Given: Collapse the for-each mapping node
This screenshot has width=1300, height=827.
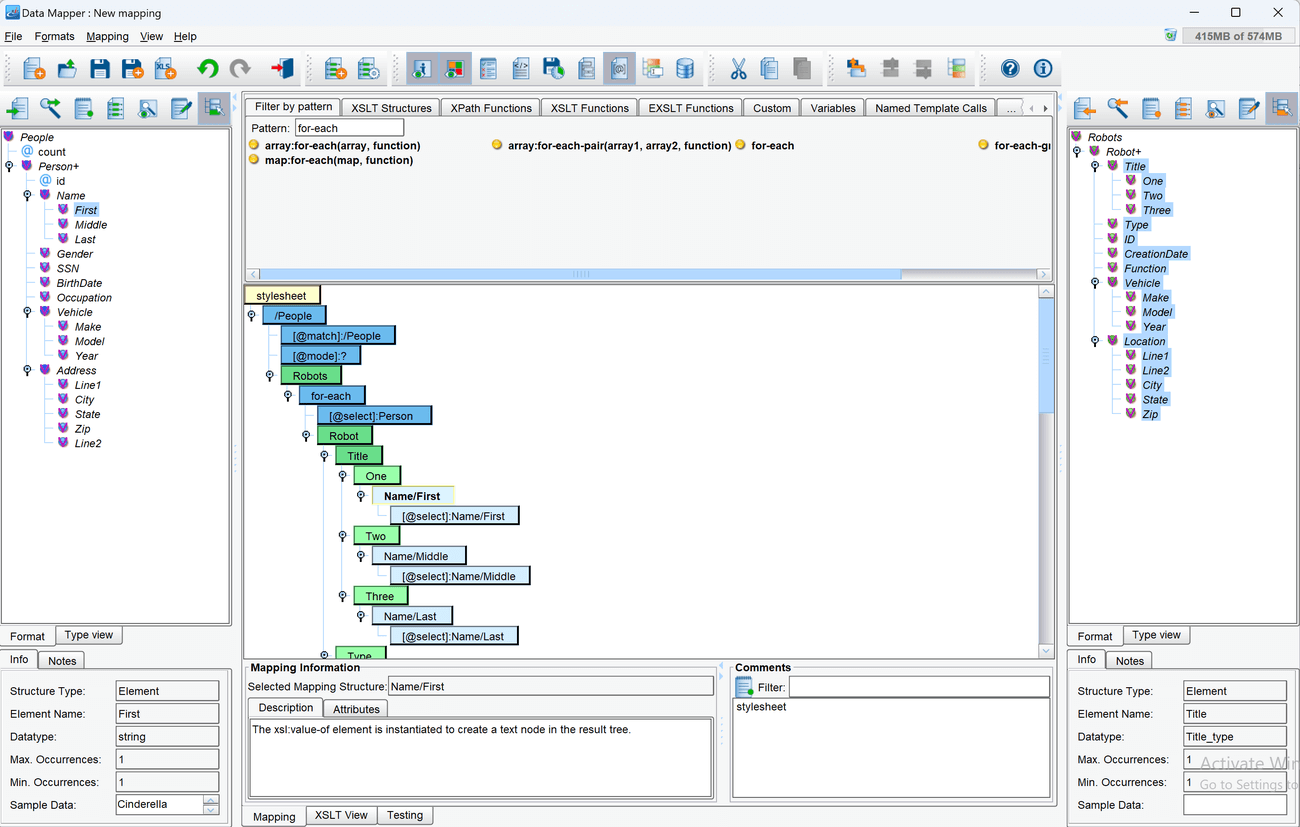Looking at the screenshot, I should pyautogui.click(x=288, y=396).
